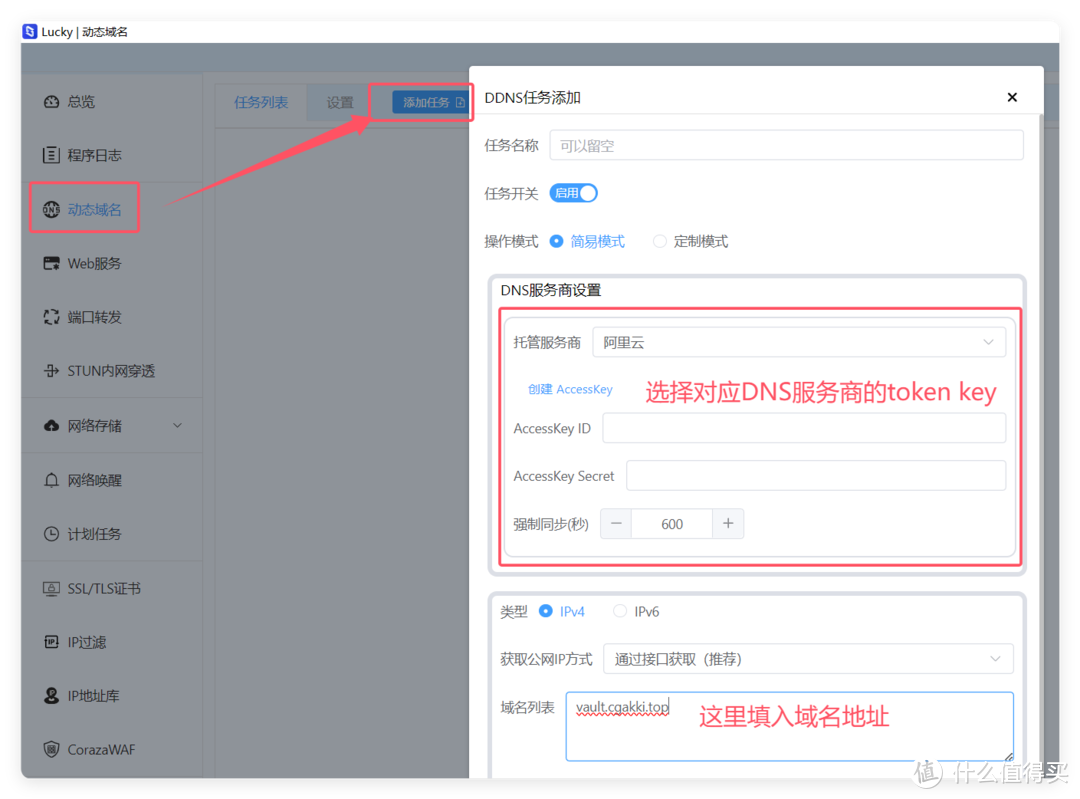Select the 计划任务 clock icon
Screen dimensions: 1080x799
point(51,534)
